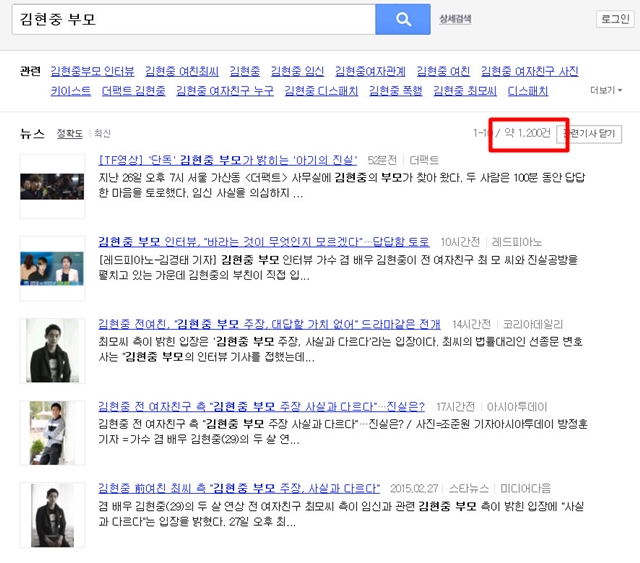
Task: Open related search 김현중 여친
Action: tap(443, 71)
